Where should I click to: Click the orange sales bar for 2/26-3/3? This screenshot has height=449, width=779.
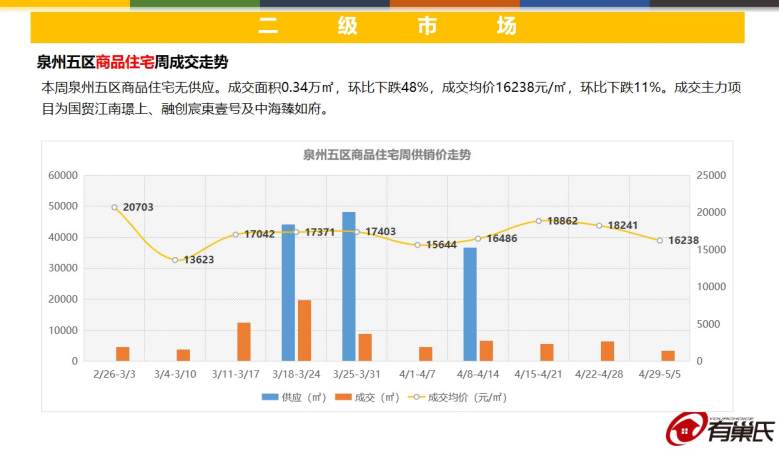(123, 354)
